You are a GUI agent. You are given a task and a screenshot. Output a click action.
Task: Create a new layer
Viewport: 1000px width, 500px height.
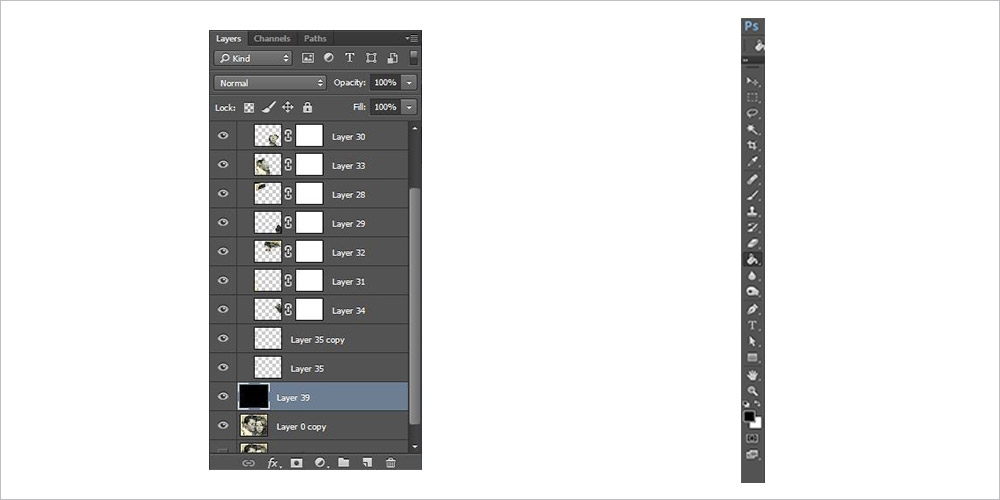(367, 462)
